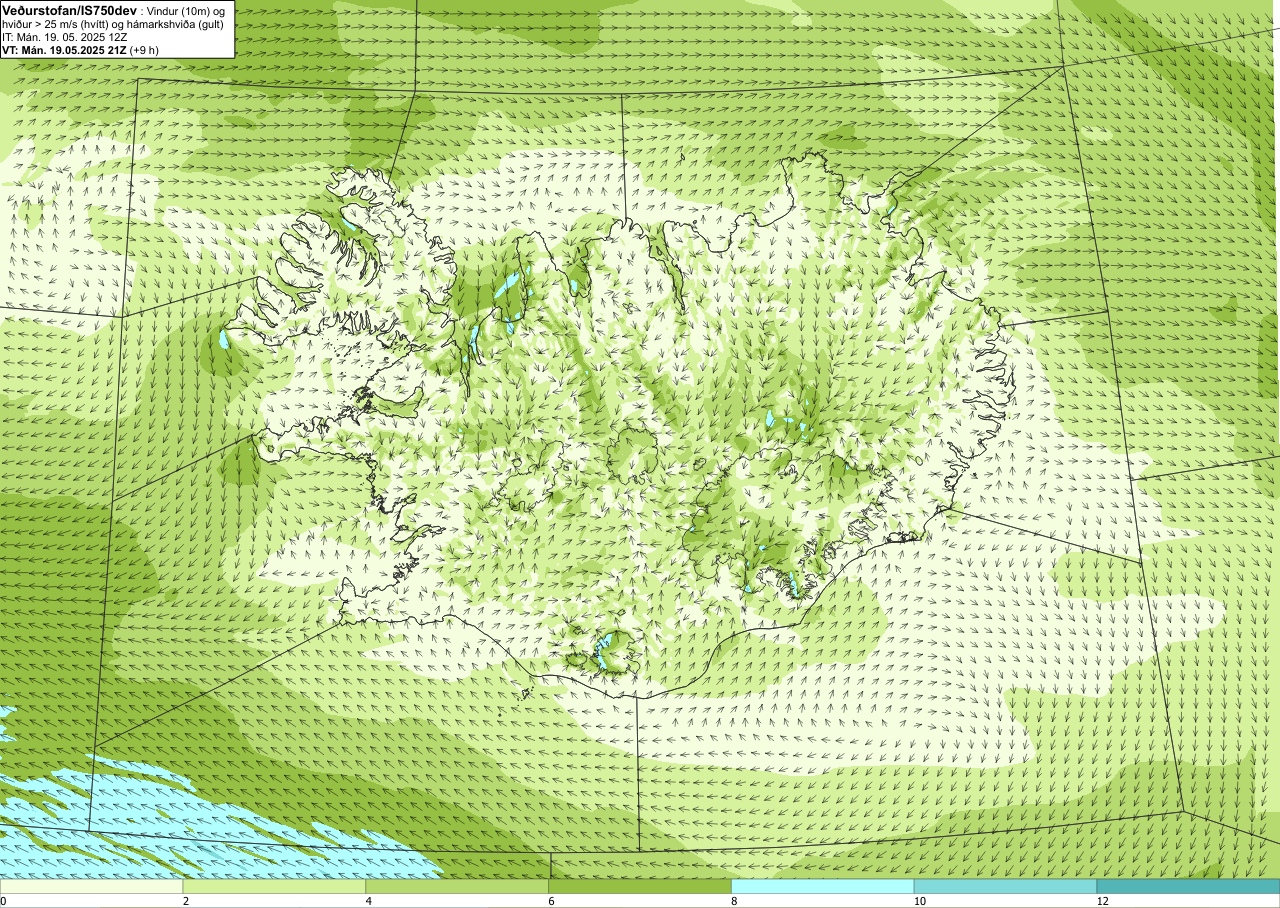Click the '12' tick label on the color scale
1280x908 pixels.
(x=1103, y=901)
